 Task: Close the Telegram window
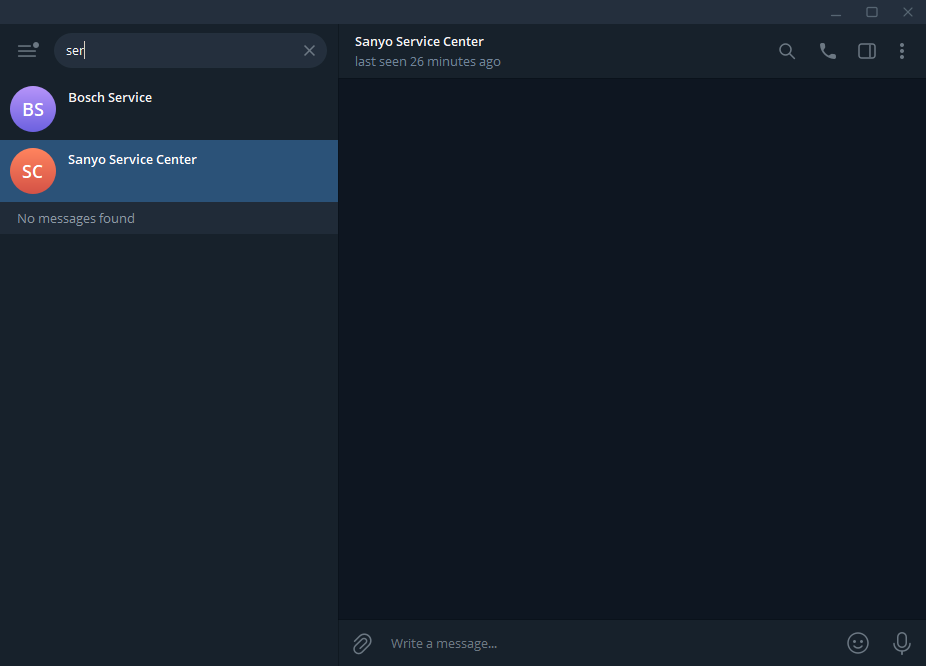[x=908, y=12]
